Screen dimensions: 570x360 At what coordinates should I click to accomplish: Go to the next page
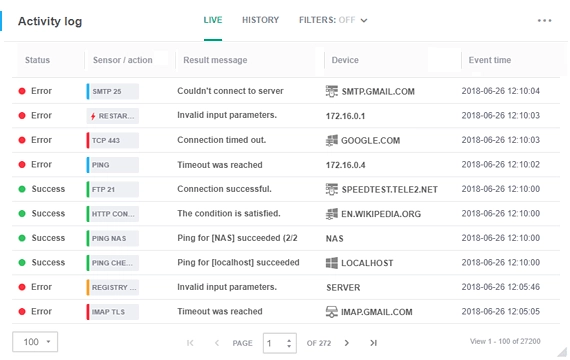pyautogui.click(x=346, y=343)
